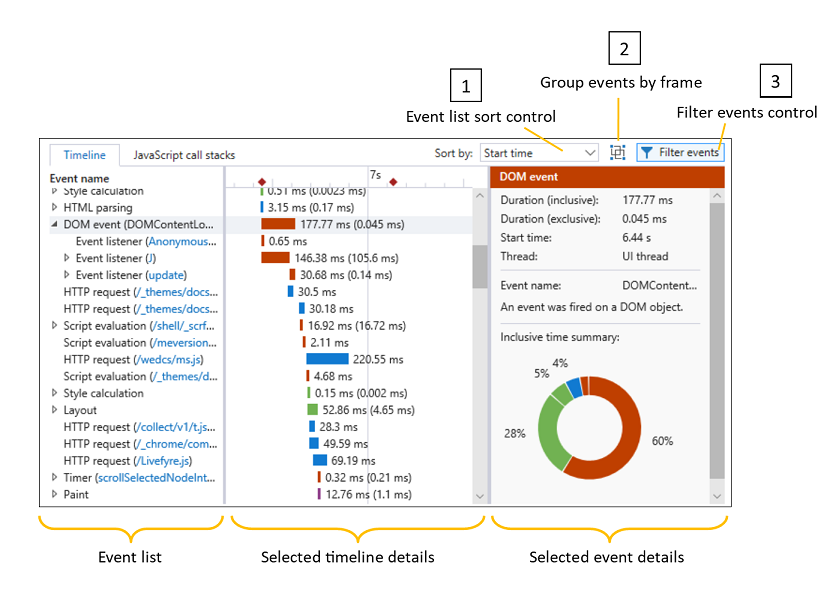Click the down arrow on details panel scrollbar
This screenshot has height=590, width=830.
[x=717, y=495]
